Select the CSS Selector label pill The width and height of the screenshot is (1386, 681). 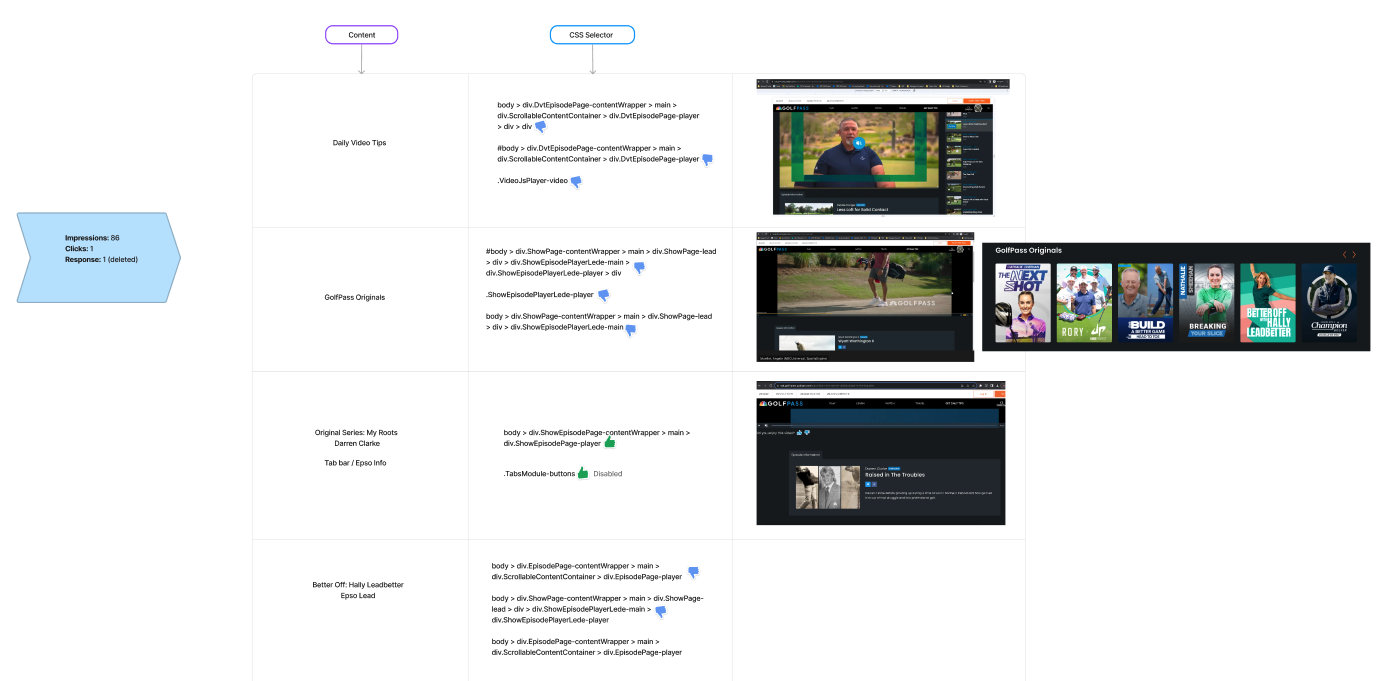click(592, 35)
